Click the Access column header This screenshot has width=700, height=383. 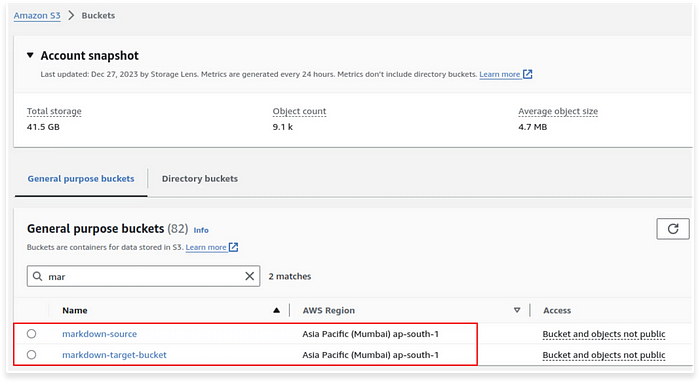(x=557, y=310)
